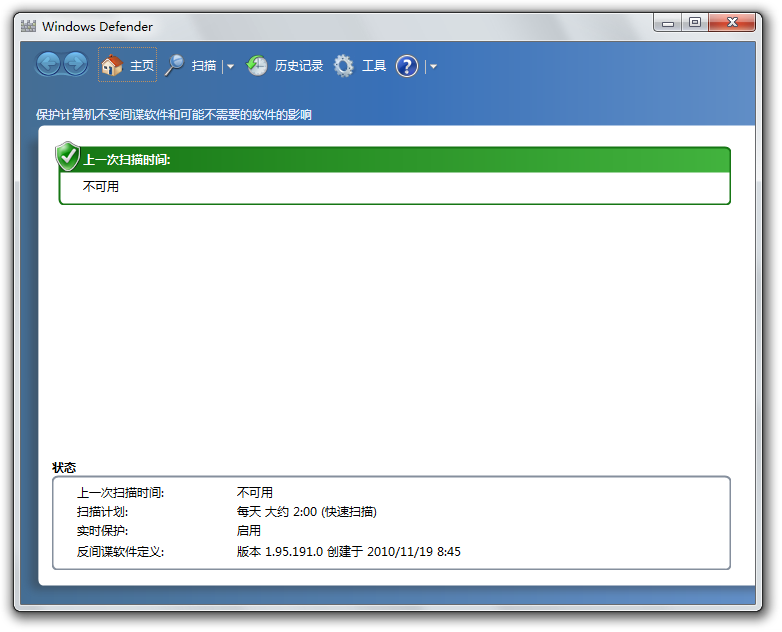The image size is (782, 632).
Task: Maximize the Windows Defender window
Action: [695, 23]
